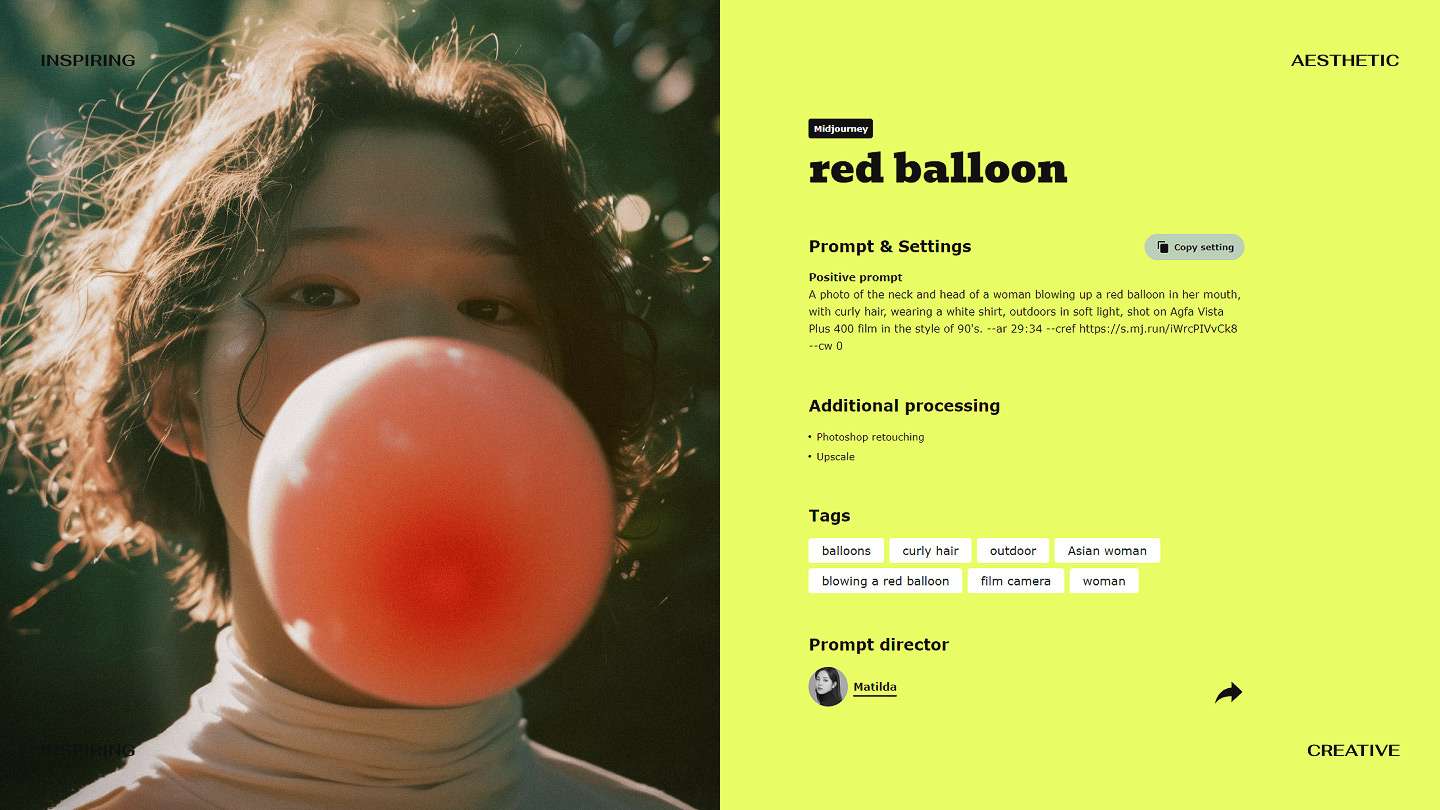The height and width of the screenshot is (810, 1440).
Task: Click the red balloon title
Action: point(938,168)
